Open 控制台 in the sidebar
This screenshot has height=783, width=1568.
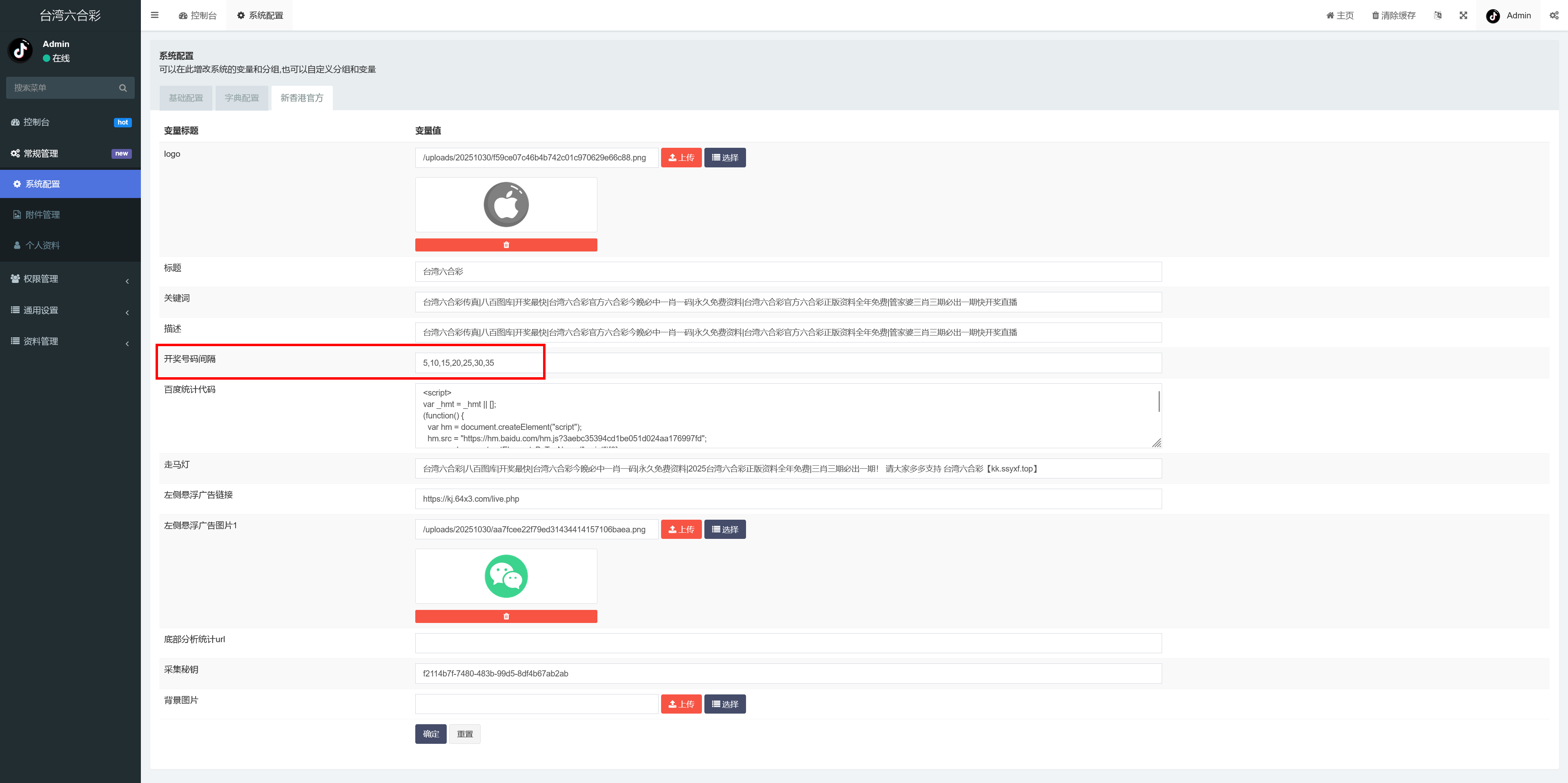(x=71, y=122)
